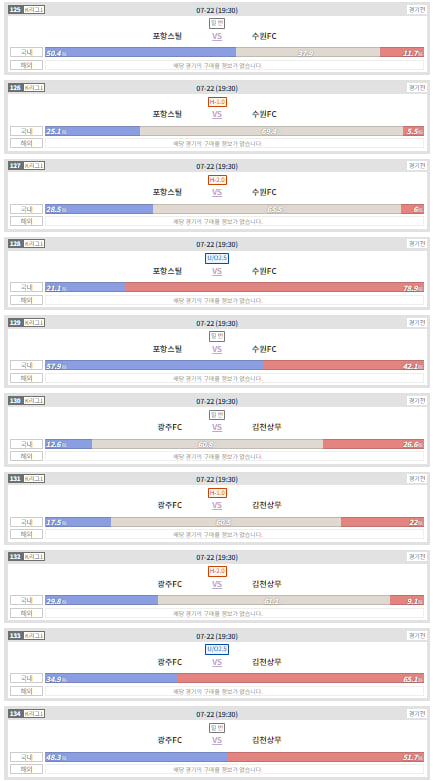Image resolution: width=433 pixels, height=781 pixels.
Task: Click the 일반 badge in match 130
Action: (x=217, y=414)
